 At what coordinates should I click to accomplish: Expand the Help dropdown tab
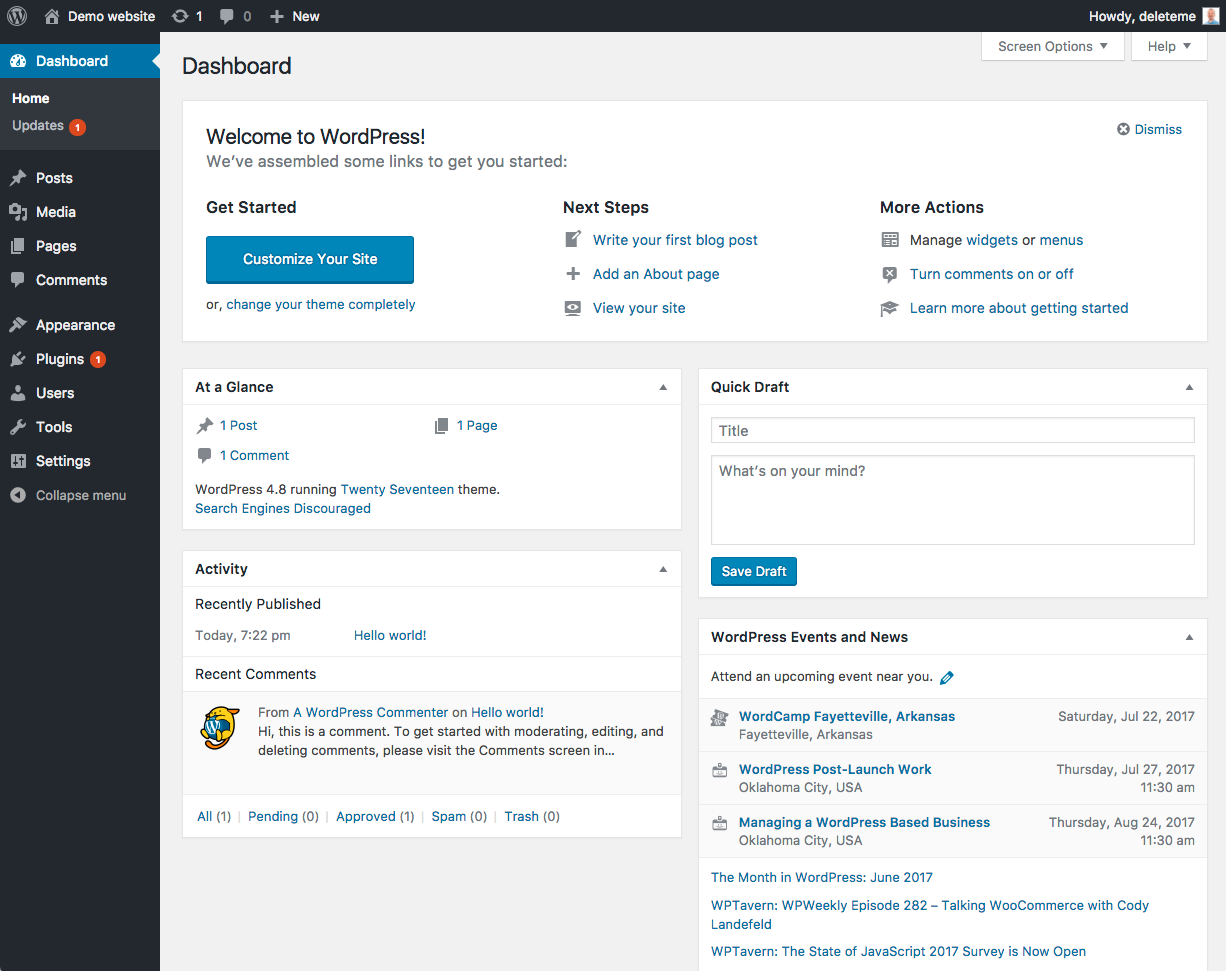click(x=1168, y=46)
